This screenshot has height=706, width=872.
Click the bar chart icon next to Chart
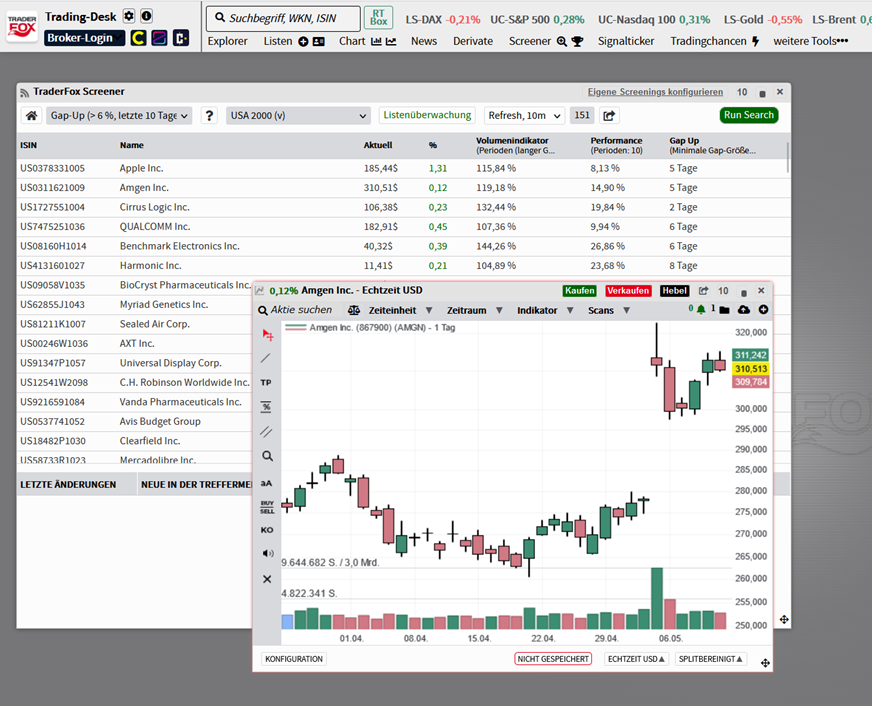click(x=376, y=42)
